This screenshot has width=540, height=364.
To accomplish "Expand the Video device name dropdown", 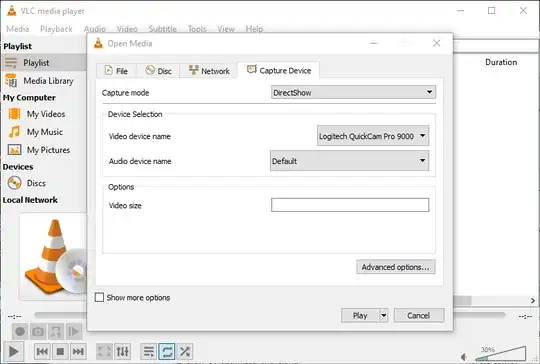I will click(x=373, y=136).
